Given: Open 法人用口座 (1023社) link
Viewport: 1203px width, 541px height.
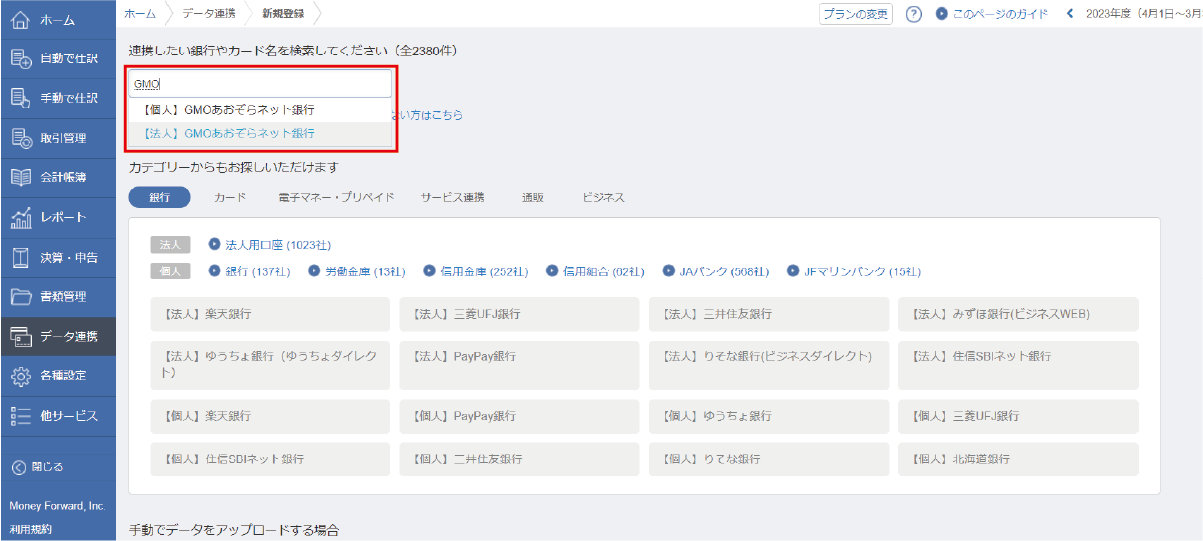Looking at the screenshot, I should (270, 244).
